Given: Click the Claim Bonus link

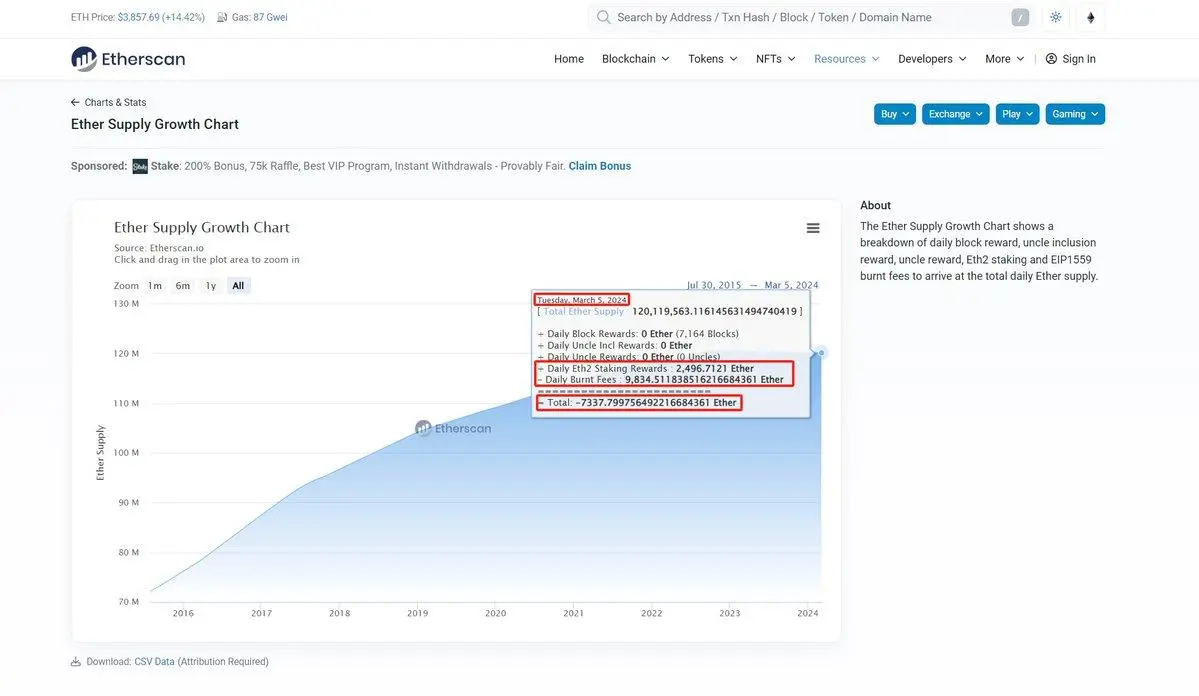Looking at the screenshot, I should point(600,166).
